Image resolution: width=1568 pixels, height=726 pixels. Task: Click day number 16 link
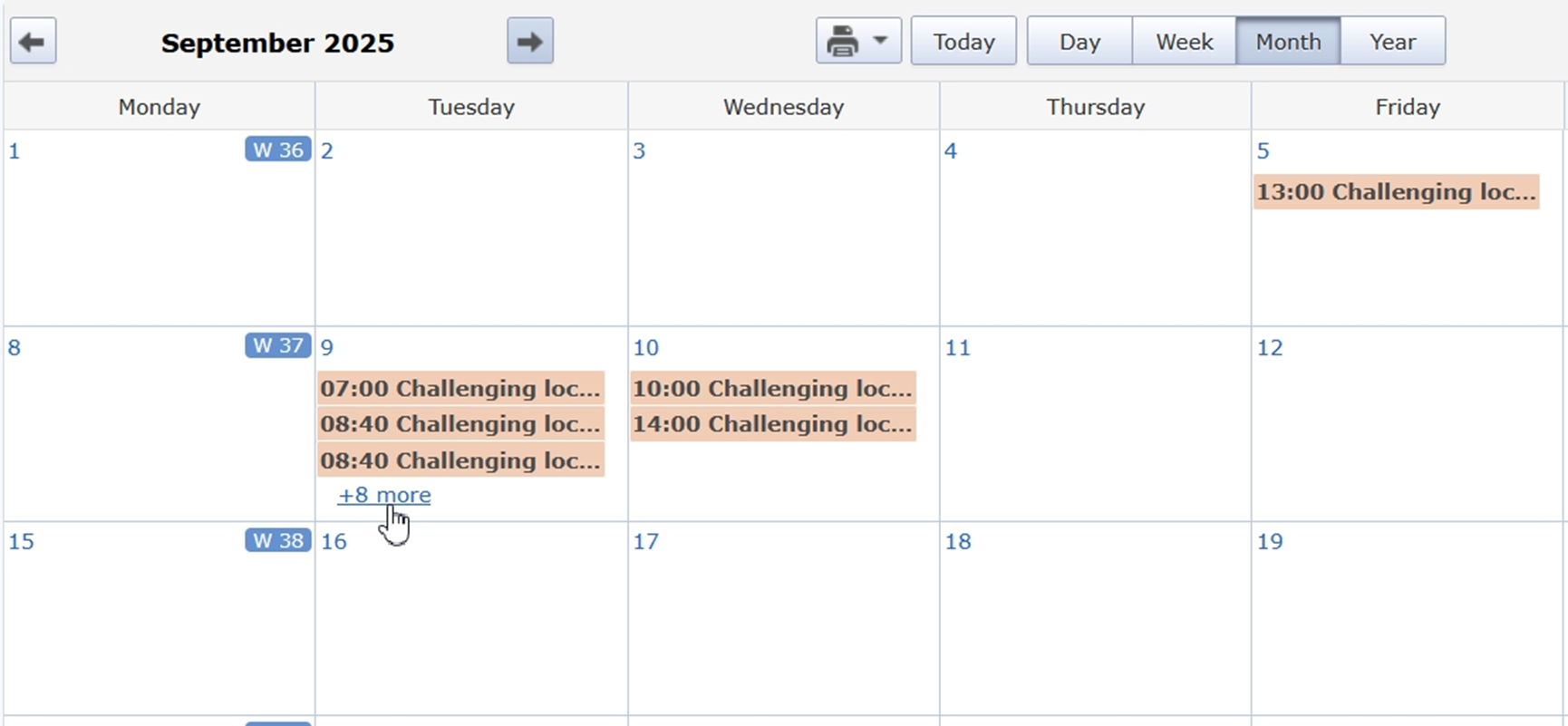334,542
